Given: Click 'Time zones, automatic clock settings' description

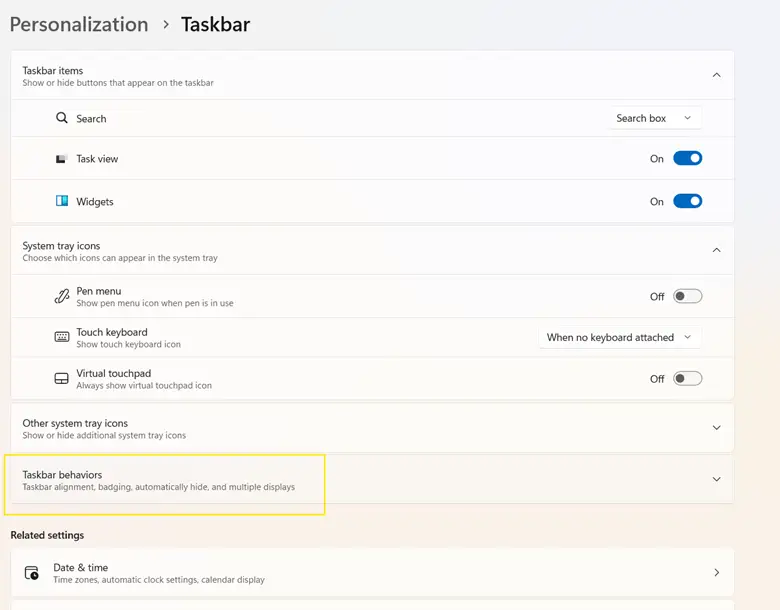Looking at the screenshot, I should click(x=159, y=580).
